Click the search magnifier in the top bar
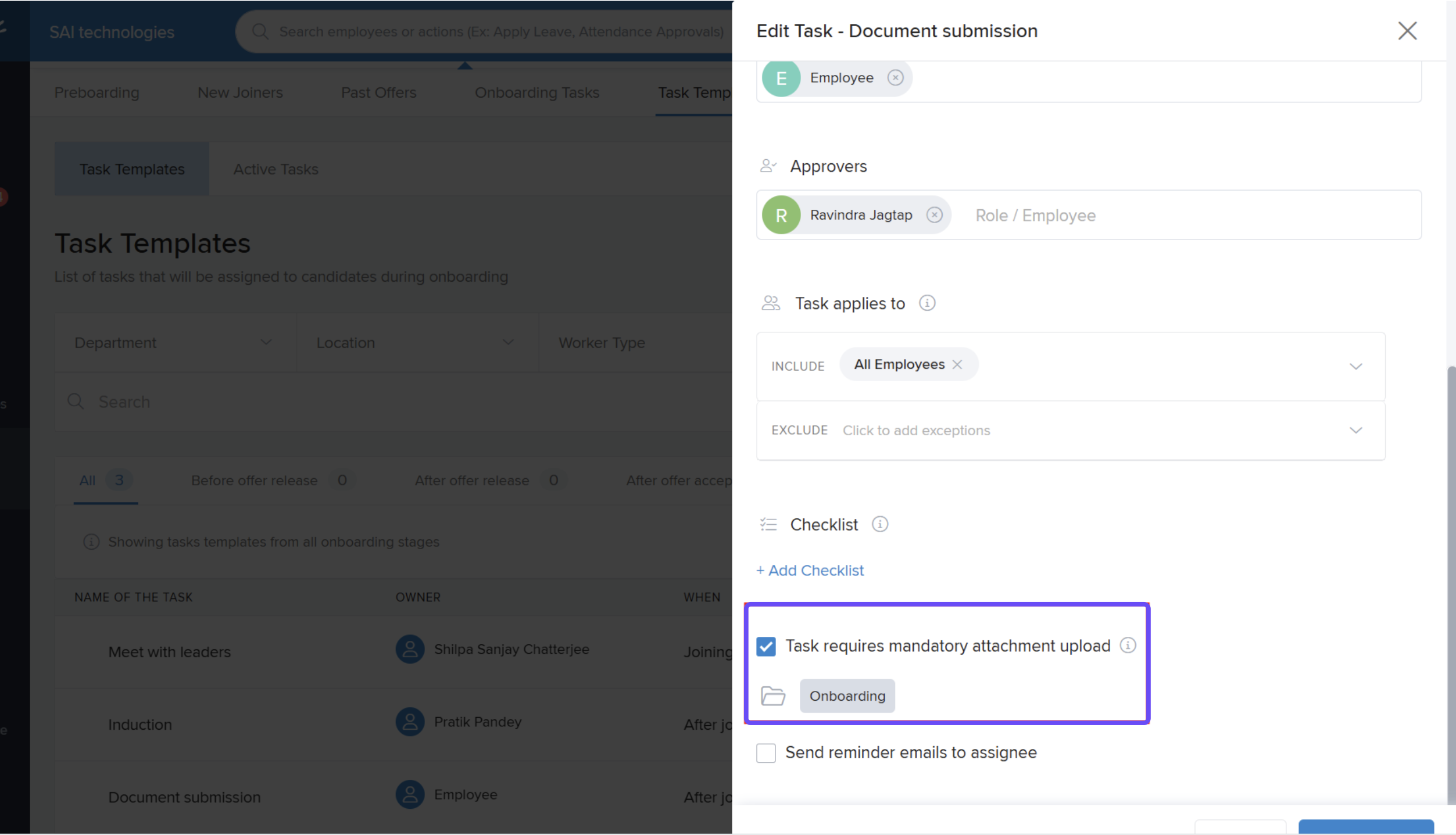 (260, 31)
